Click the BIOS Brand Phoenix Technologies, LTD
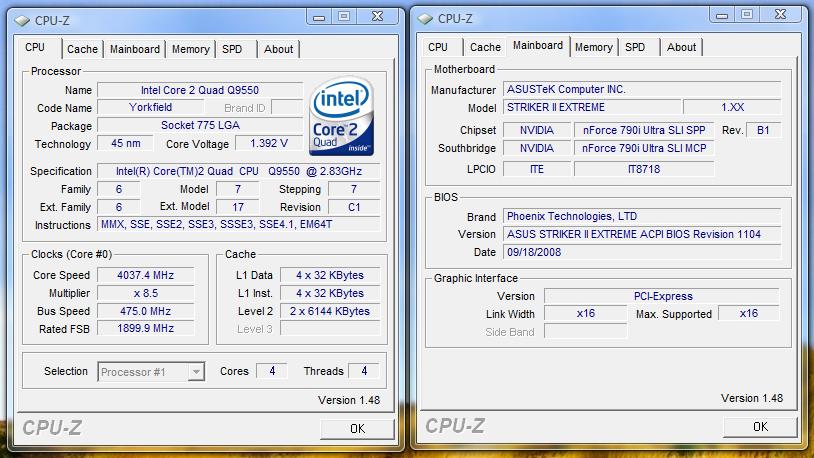 [642, 216]
